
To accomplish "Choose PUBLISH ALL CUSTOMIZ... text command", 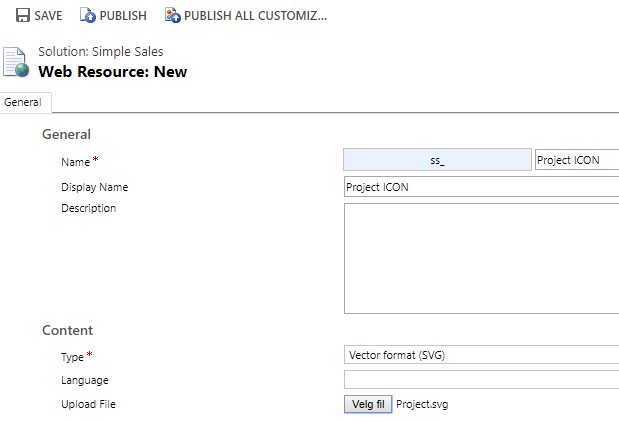I will click(x=255, y=16).
